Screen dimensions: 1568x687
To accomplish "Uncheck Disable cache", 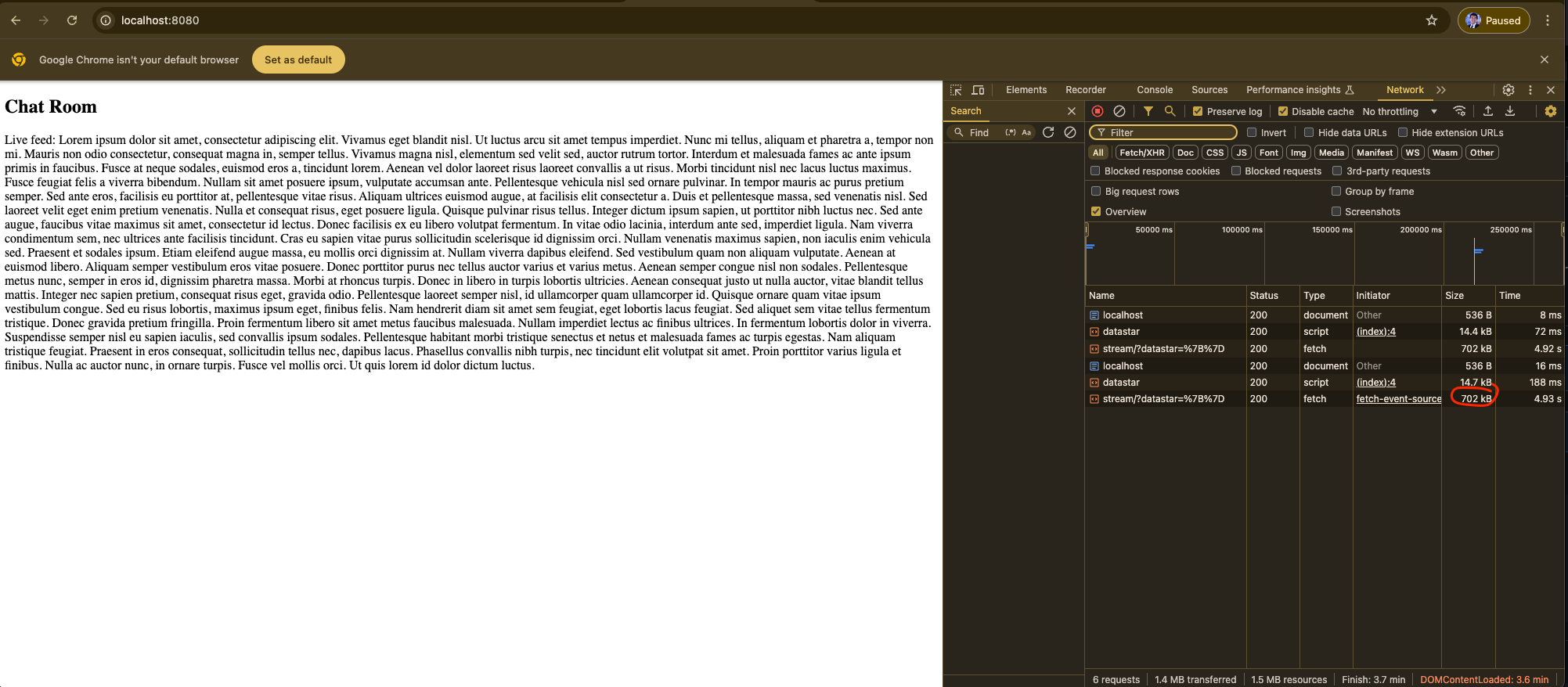I will pyautogui.click(x=1283, y=111).
